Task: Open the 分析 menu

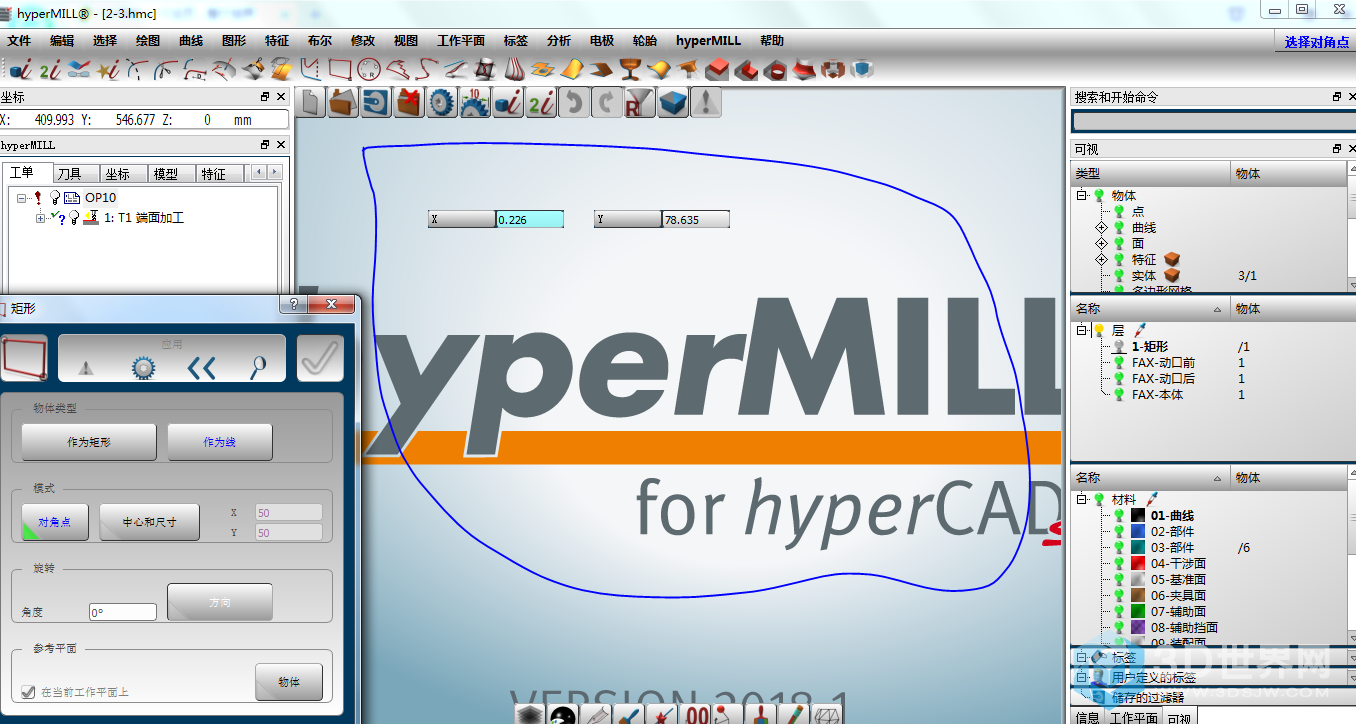Action: point(559,41)
